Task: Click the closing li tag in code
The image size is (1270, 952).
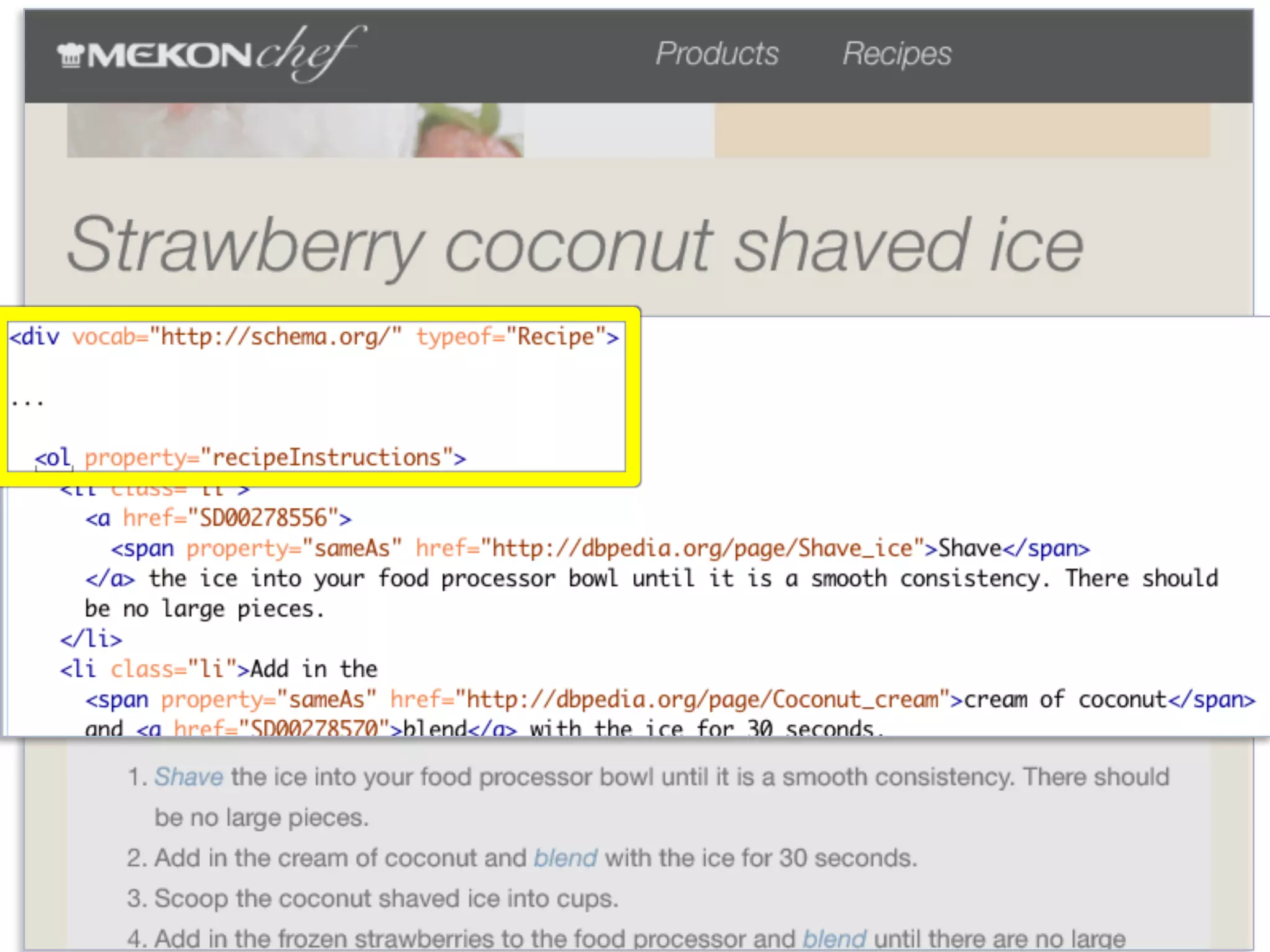Action: (x=91, y=639)
